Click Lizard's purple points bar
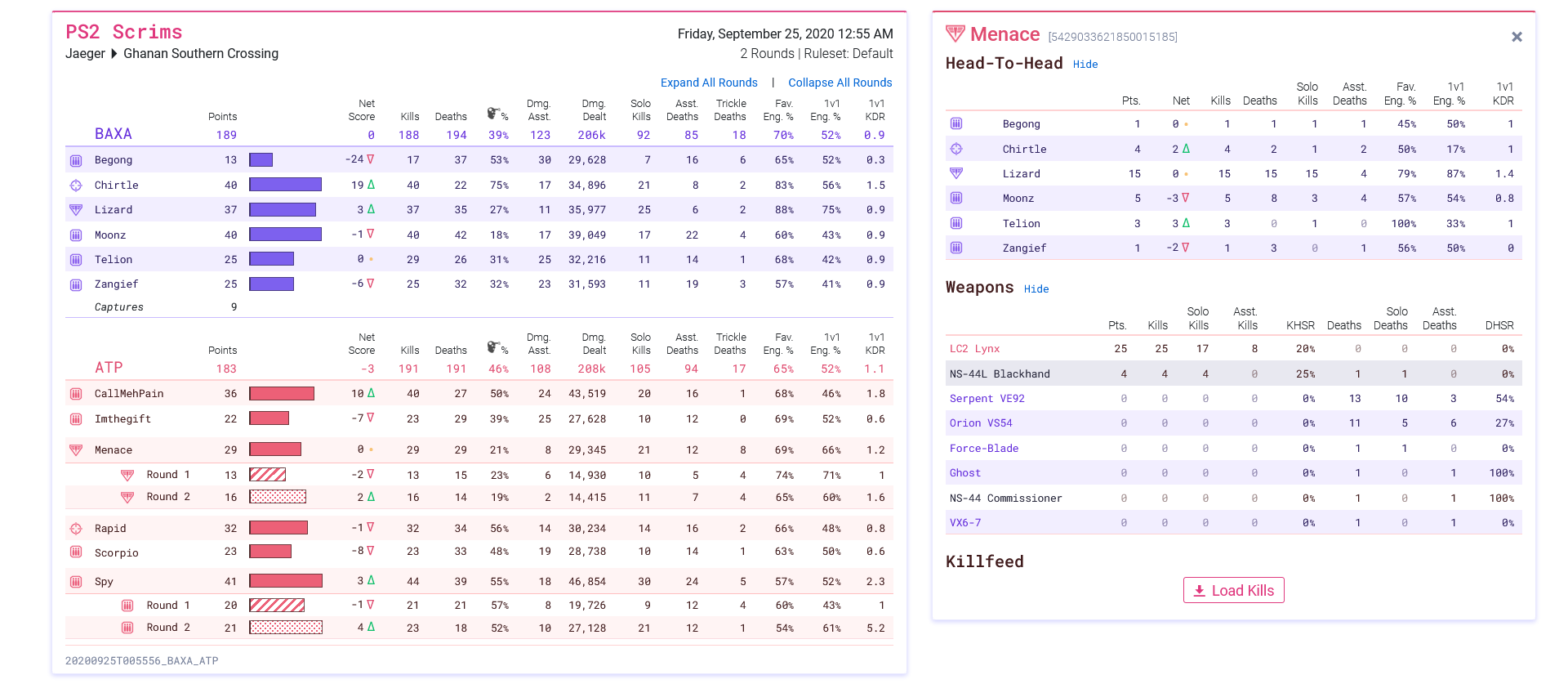Screen dimensions: 1568x693 [x=283, y=210]
